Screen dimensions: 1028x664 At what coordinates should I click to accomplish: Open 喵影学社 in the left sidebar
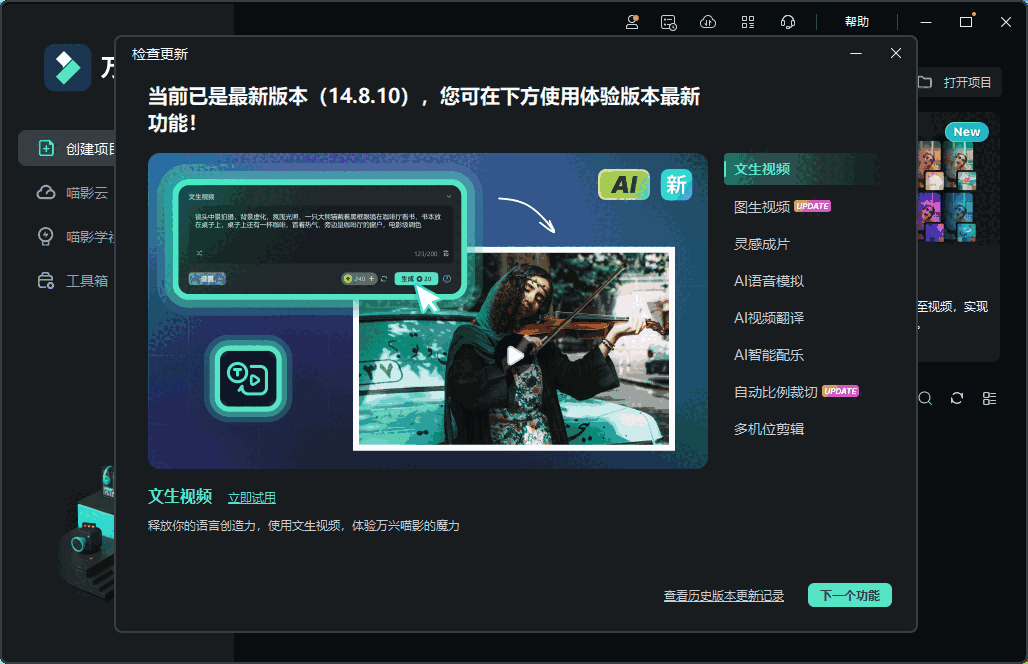click(80, 236)
